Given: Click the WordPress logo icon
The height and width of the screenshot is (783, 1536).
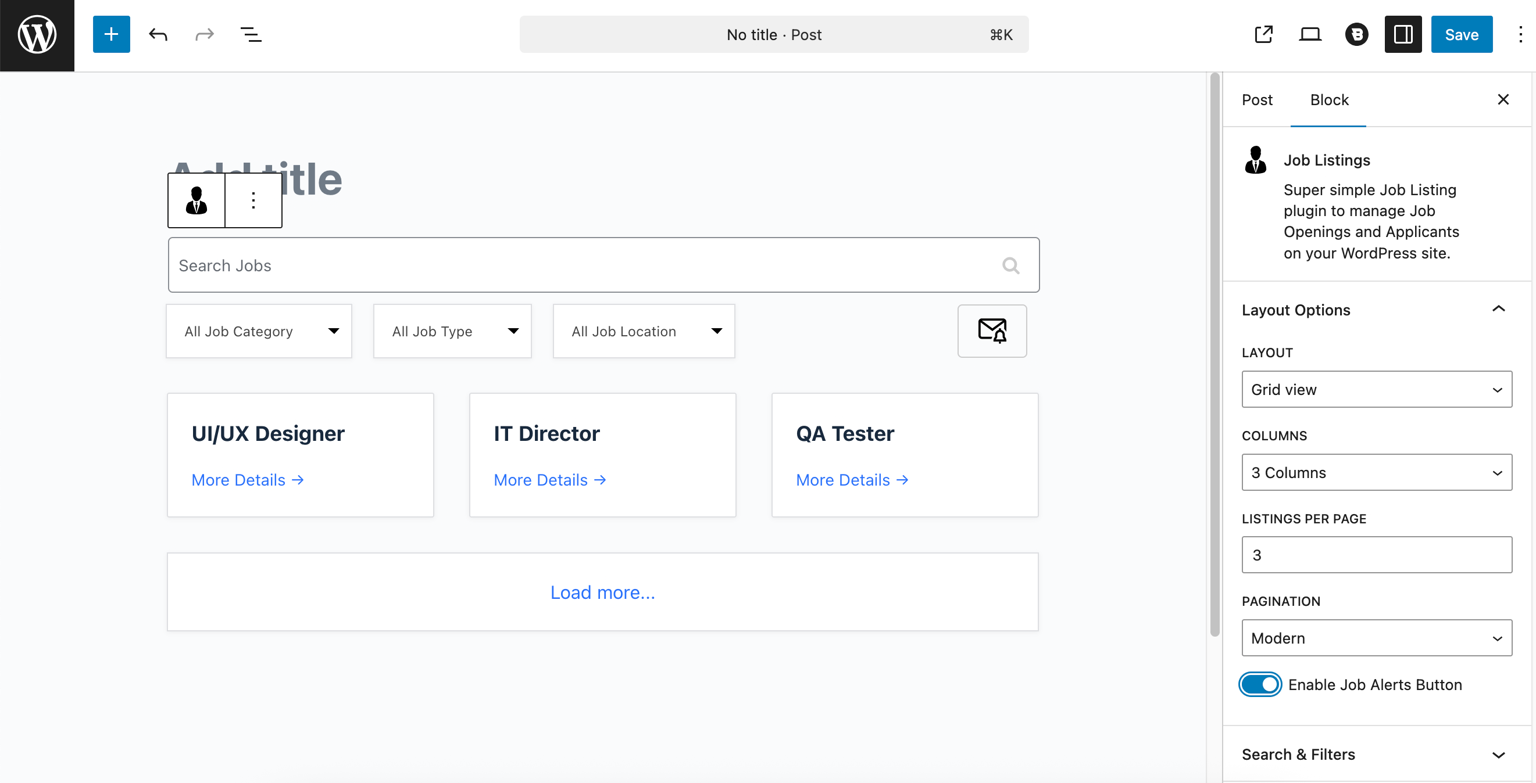Looking at the screenshot, I should pos(37,35).
